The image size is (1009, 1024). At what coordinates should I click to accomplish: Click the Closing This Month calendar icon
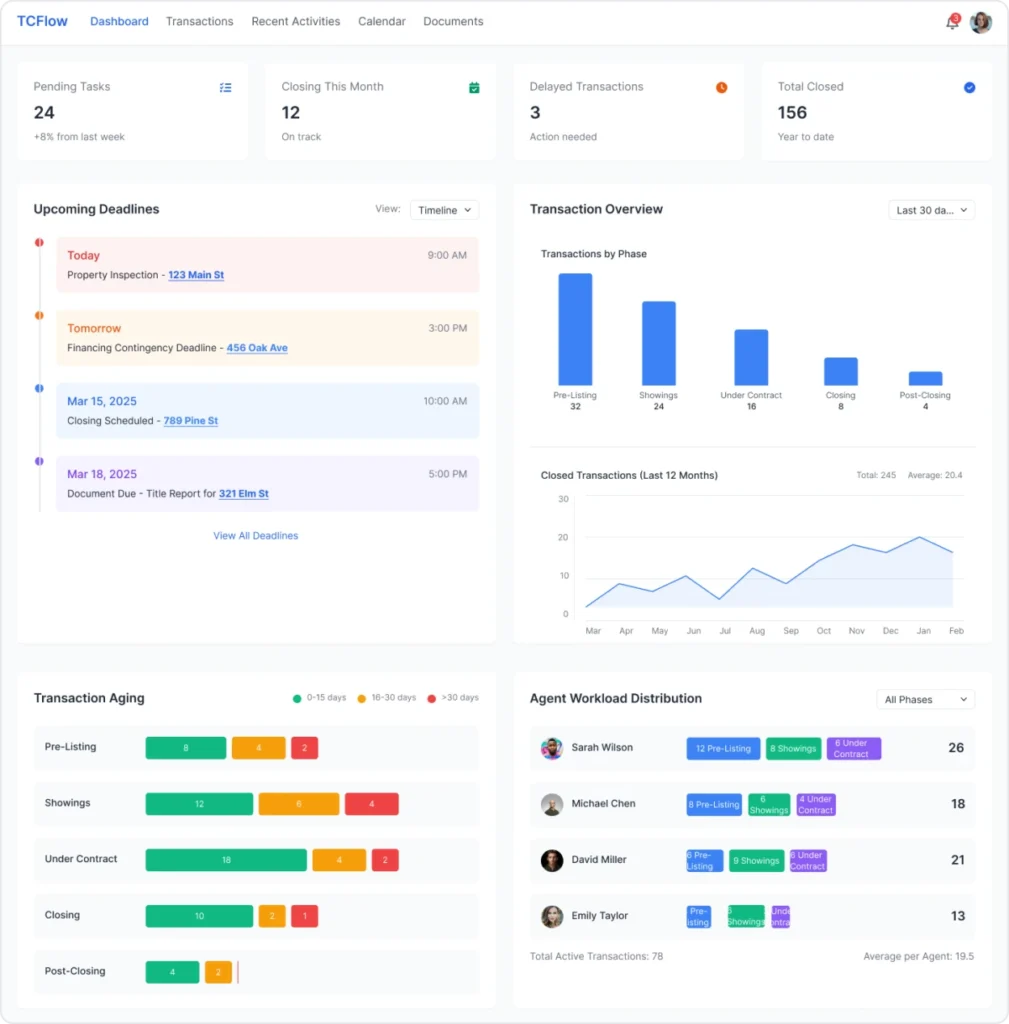[474, 88]
